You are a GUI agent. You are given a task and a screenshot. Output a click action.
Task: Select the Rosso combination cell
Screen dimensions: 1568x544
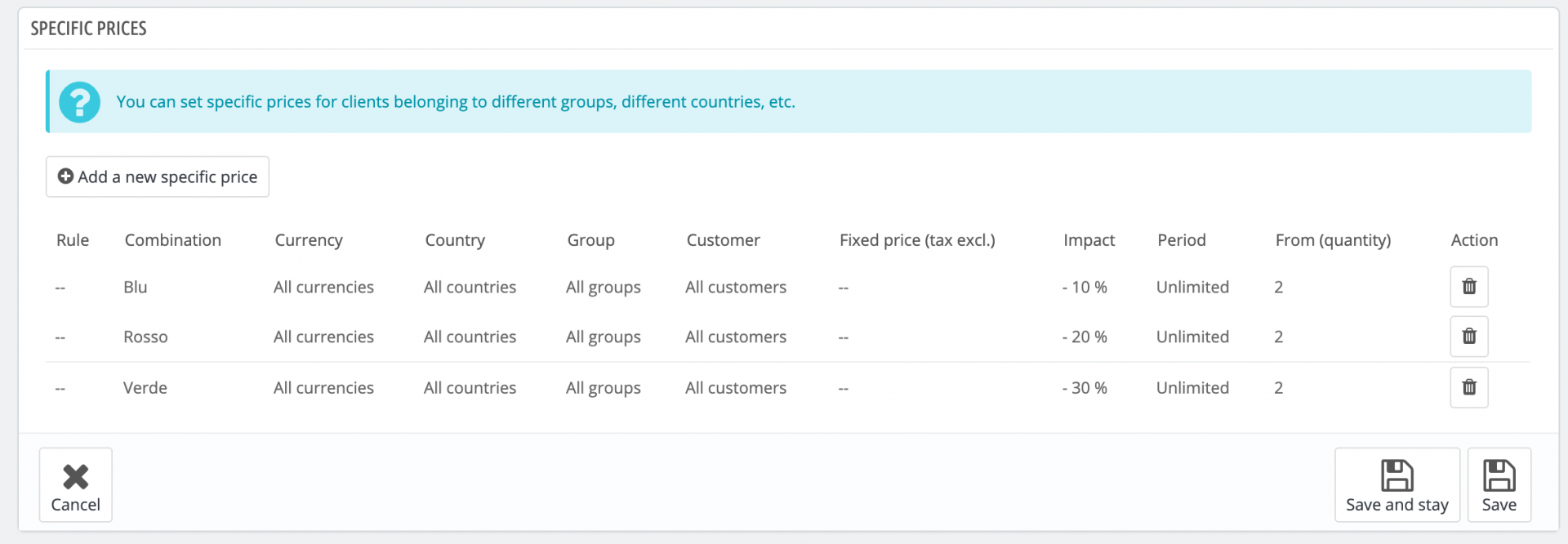[145, 337]
